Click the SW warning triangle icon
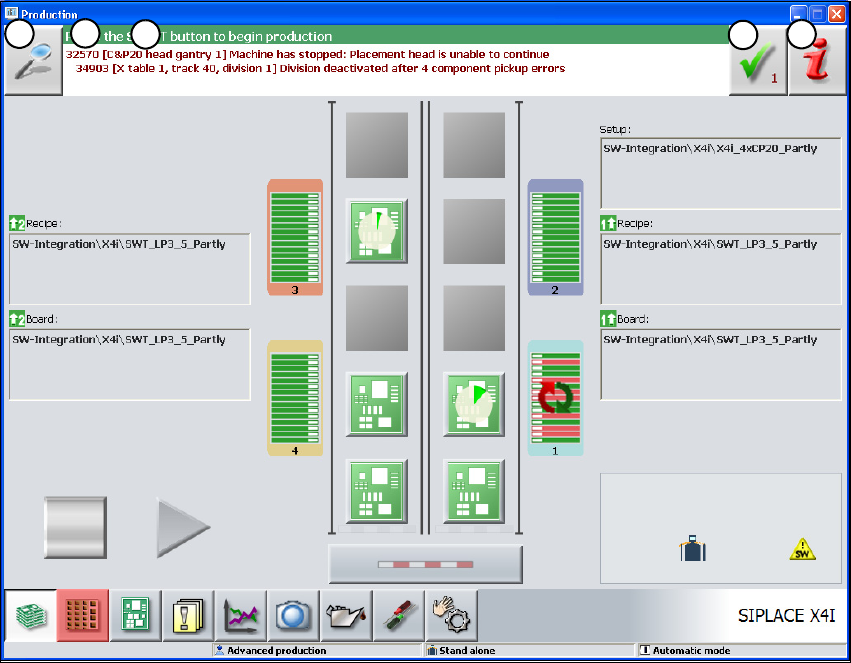 pyautogui.click(x=803, y=549)
